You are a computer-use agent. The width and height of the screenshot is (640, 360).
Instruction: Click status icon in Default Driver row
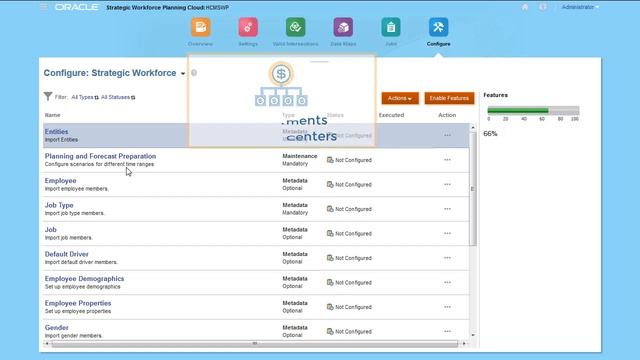tap(330, 258)
